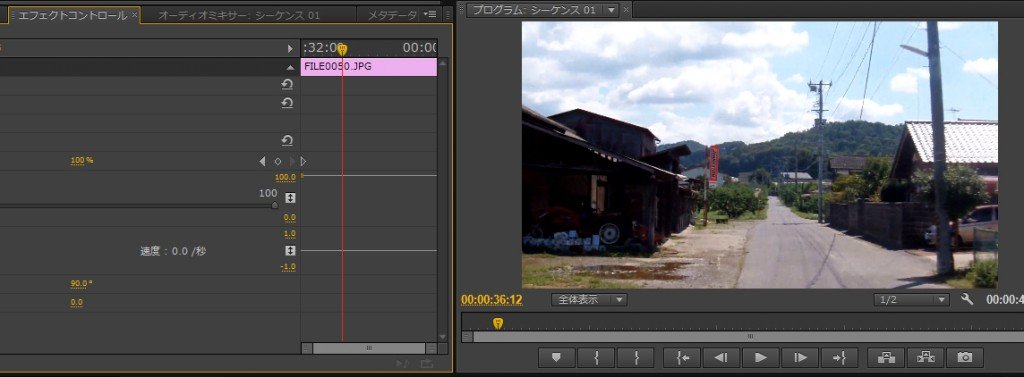1024x377 pixels.
Task: Toggle velocity graph fit button beside 速度
Action: [290, 251]
